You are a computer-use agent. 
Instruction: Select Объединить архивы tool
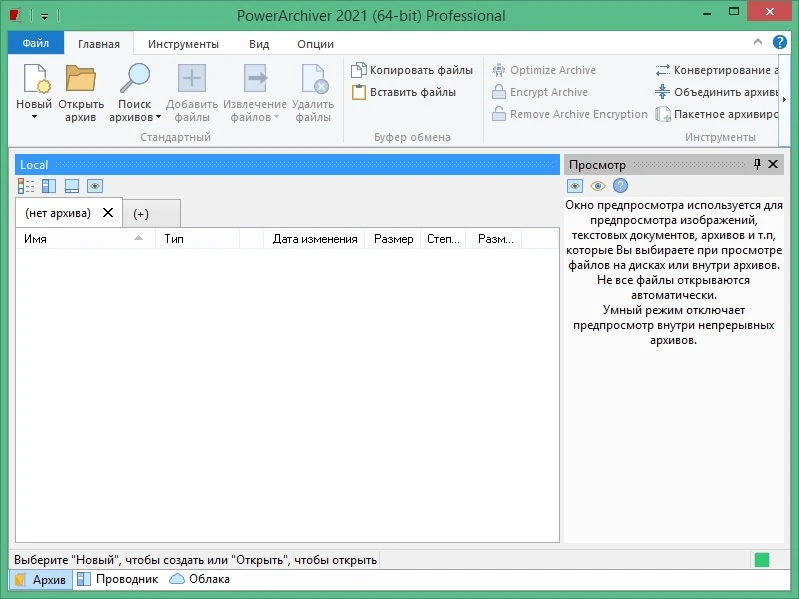coord(717,92)
